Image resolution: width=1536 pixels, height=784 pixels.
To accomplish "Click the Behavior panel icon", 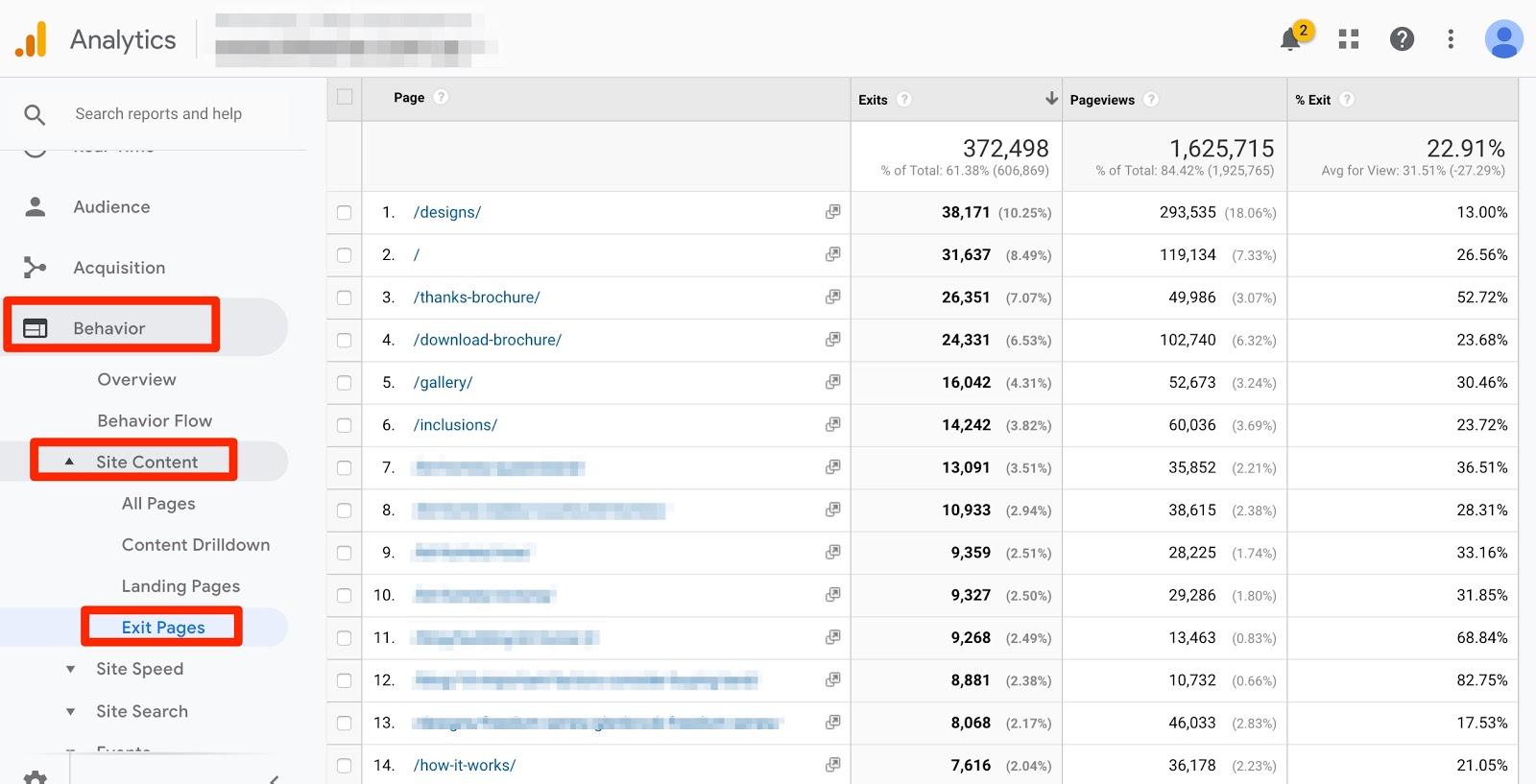I will [x=36, y=328].
